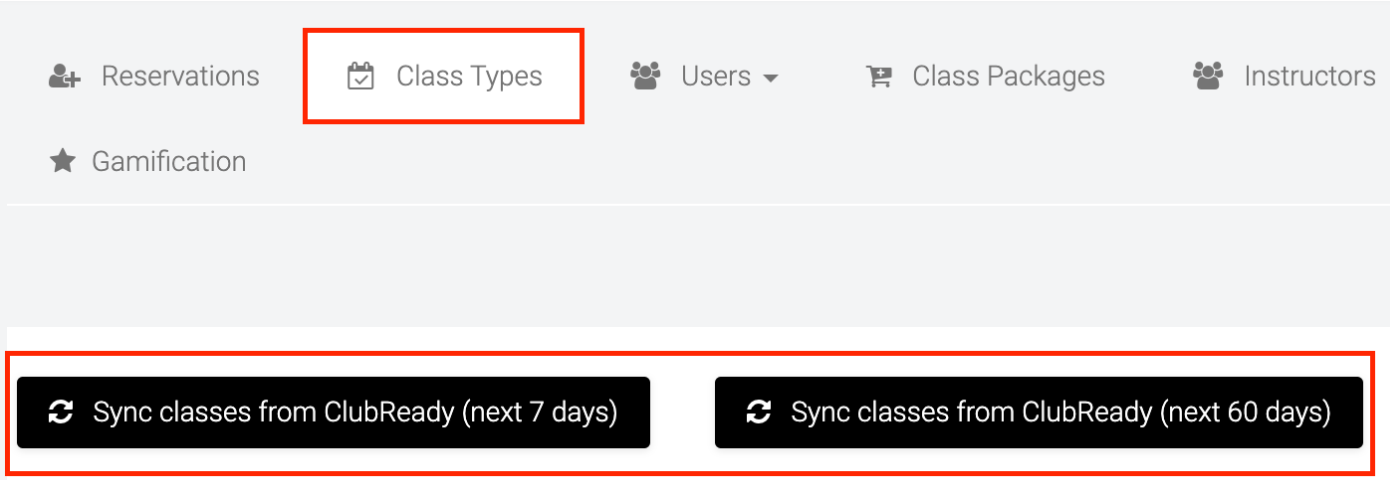Click the Users group icon
Screen dimensions: 1390x480
[x=646, y=77]
